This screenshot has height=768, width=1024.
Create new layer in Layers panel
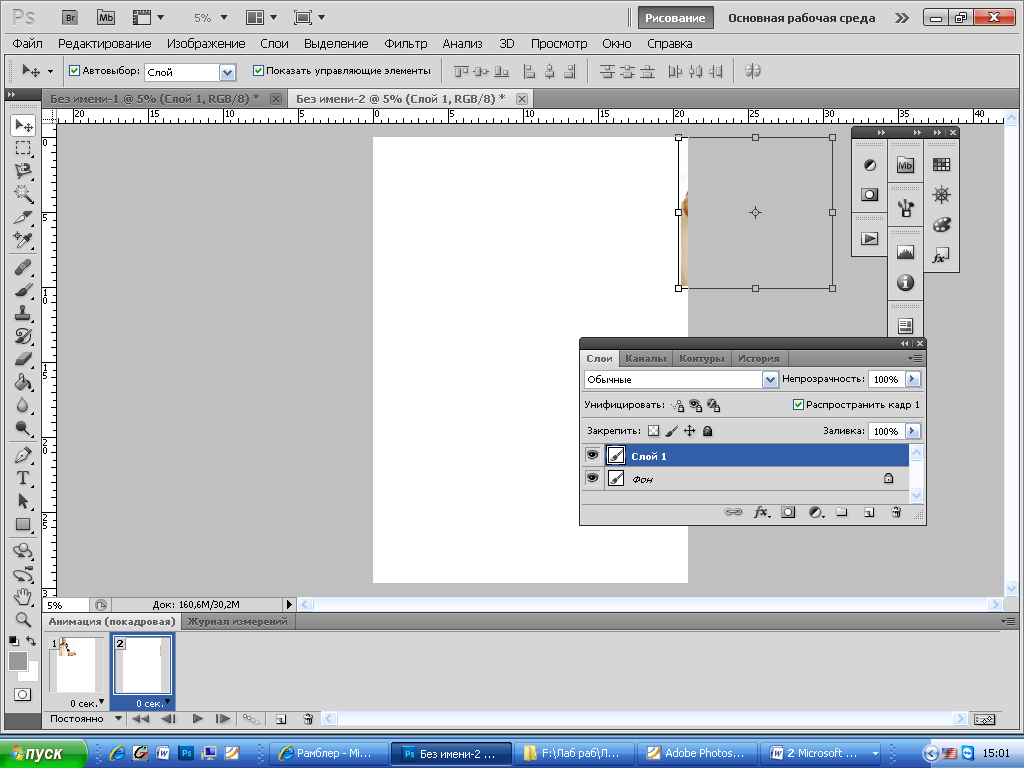tap(869, 513)
